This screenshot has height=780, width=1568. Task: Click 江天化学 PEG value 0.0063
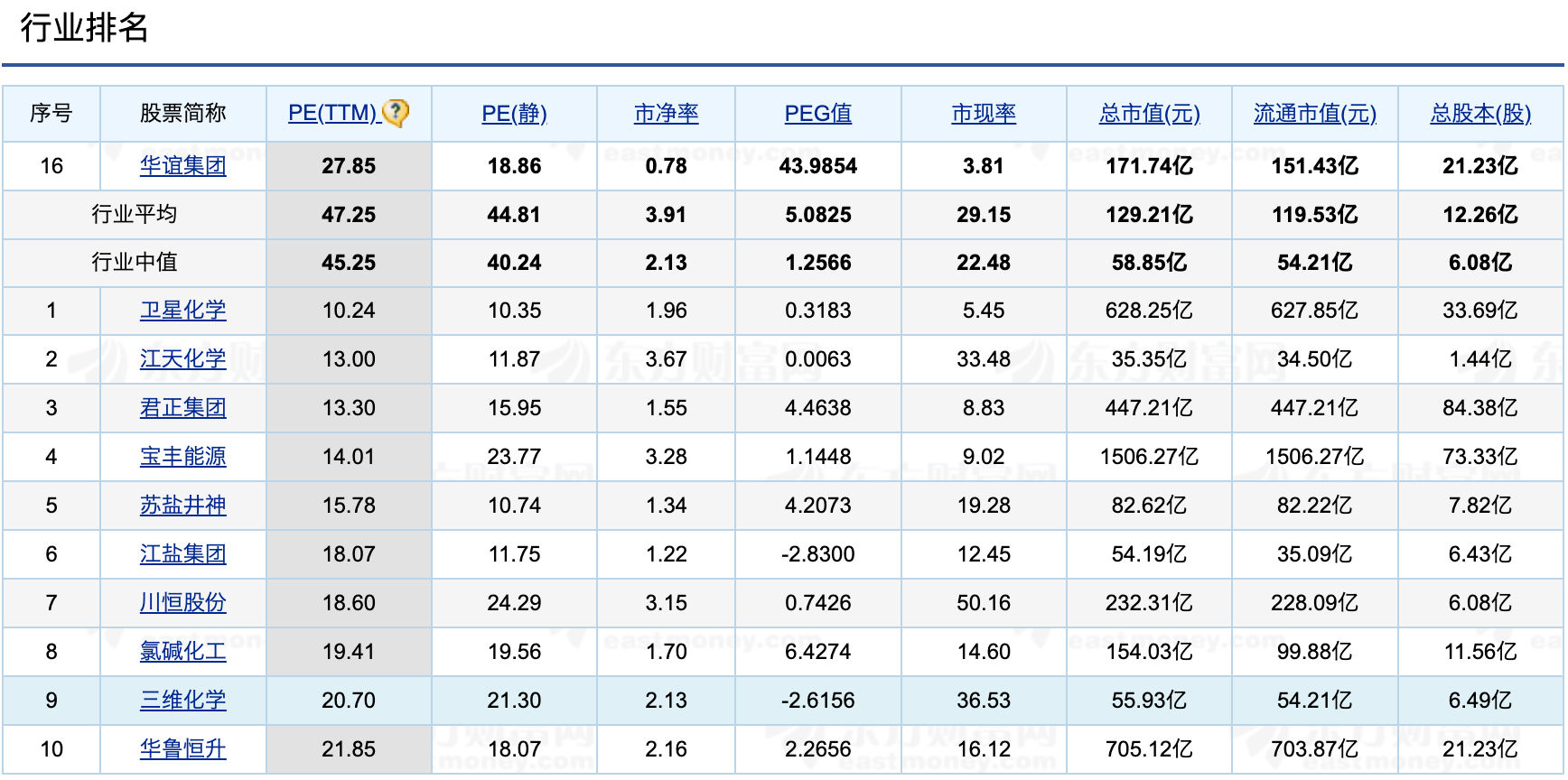tap(818, 359)
